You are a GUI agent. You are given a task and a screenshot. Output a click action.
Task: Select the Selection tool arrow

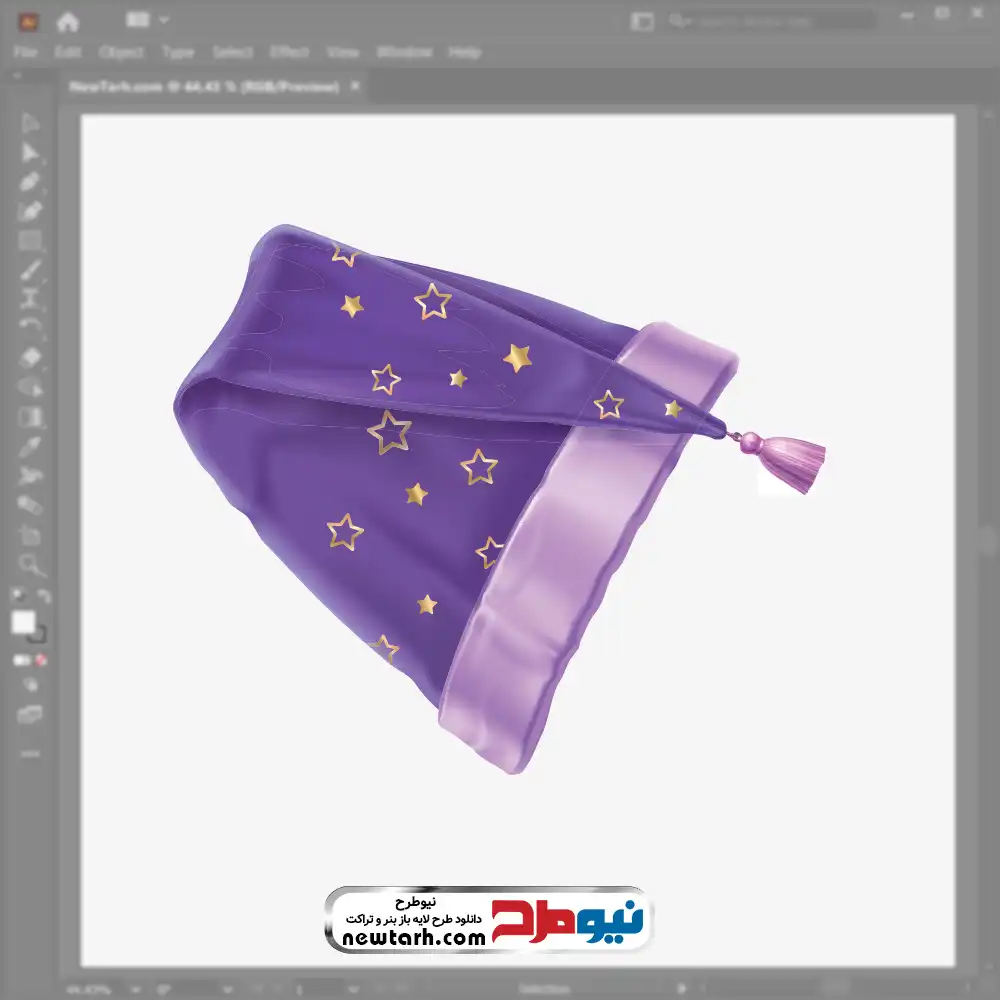point(30,124)
